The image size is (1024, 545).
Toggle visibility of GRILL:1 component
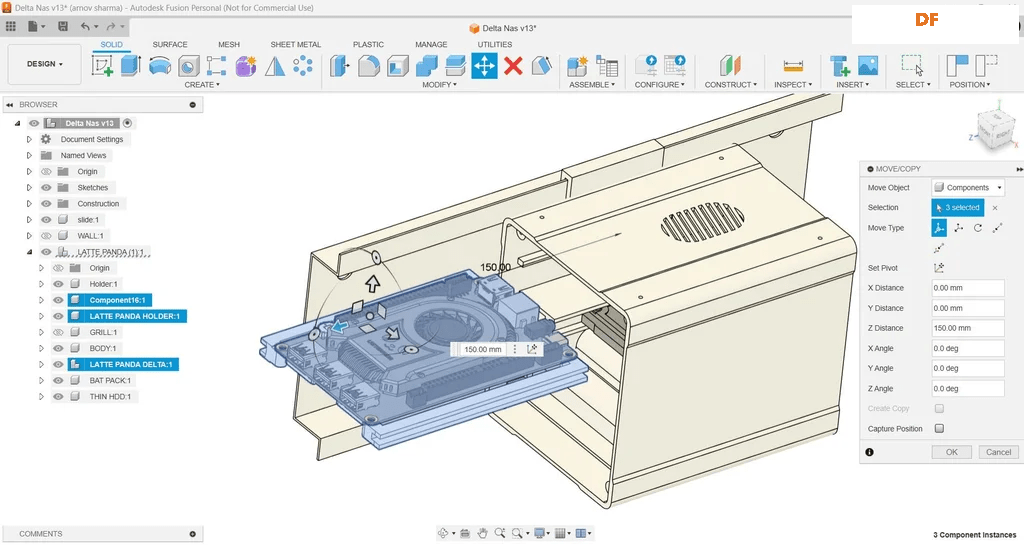click(x=58, y=332)
